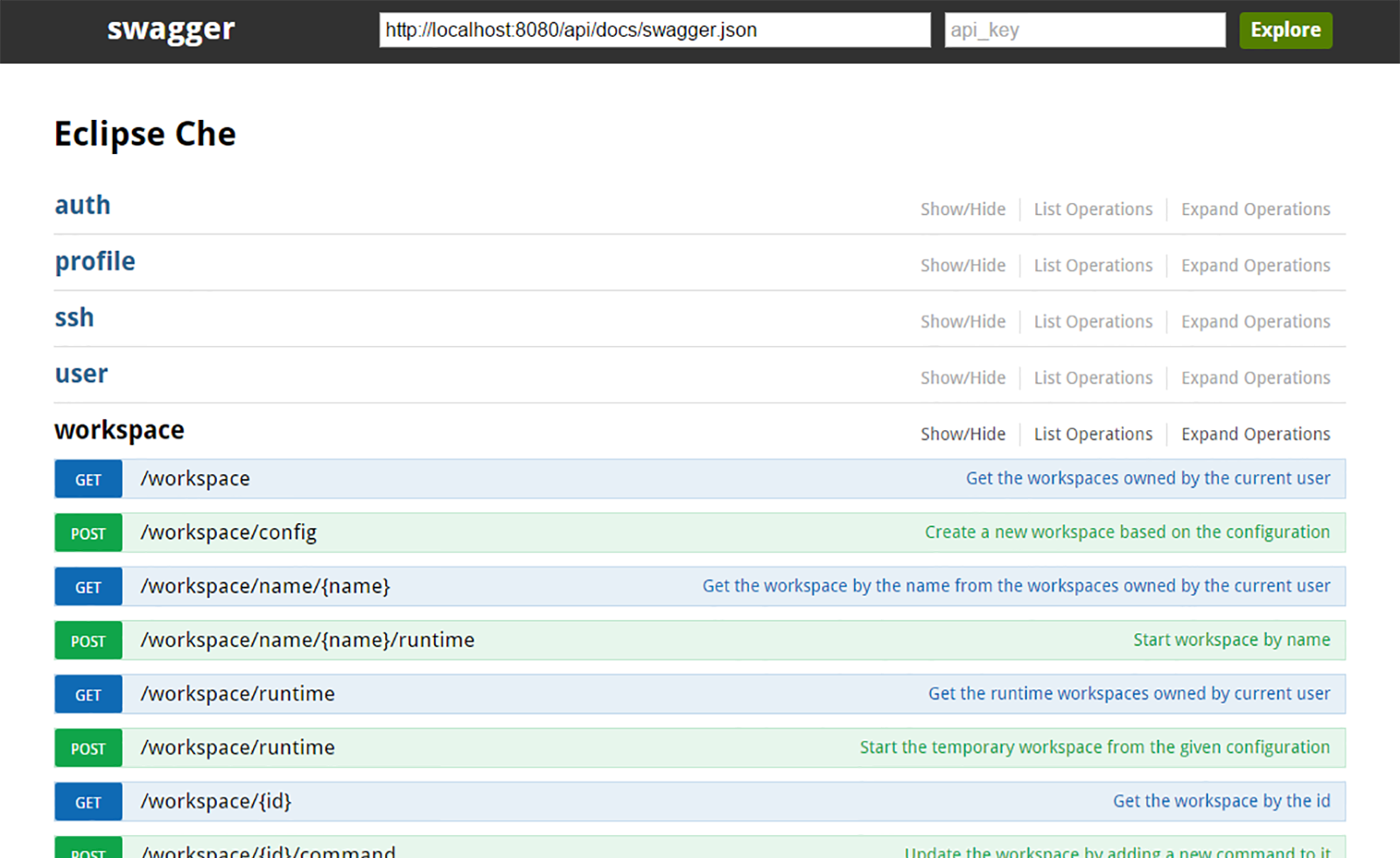Open the ssh API section
The width and height of the screenshot is (1400, 858).
click(x=74, y=317)
